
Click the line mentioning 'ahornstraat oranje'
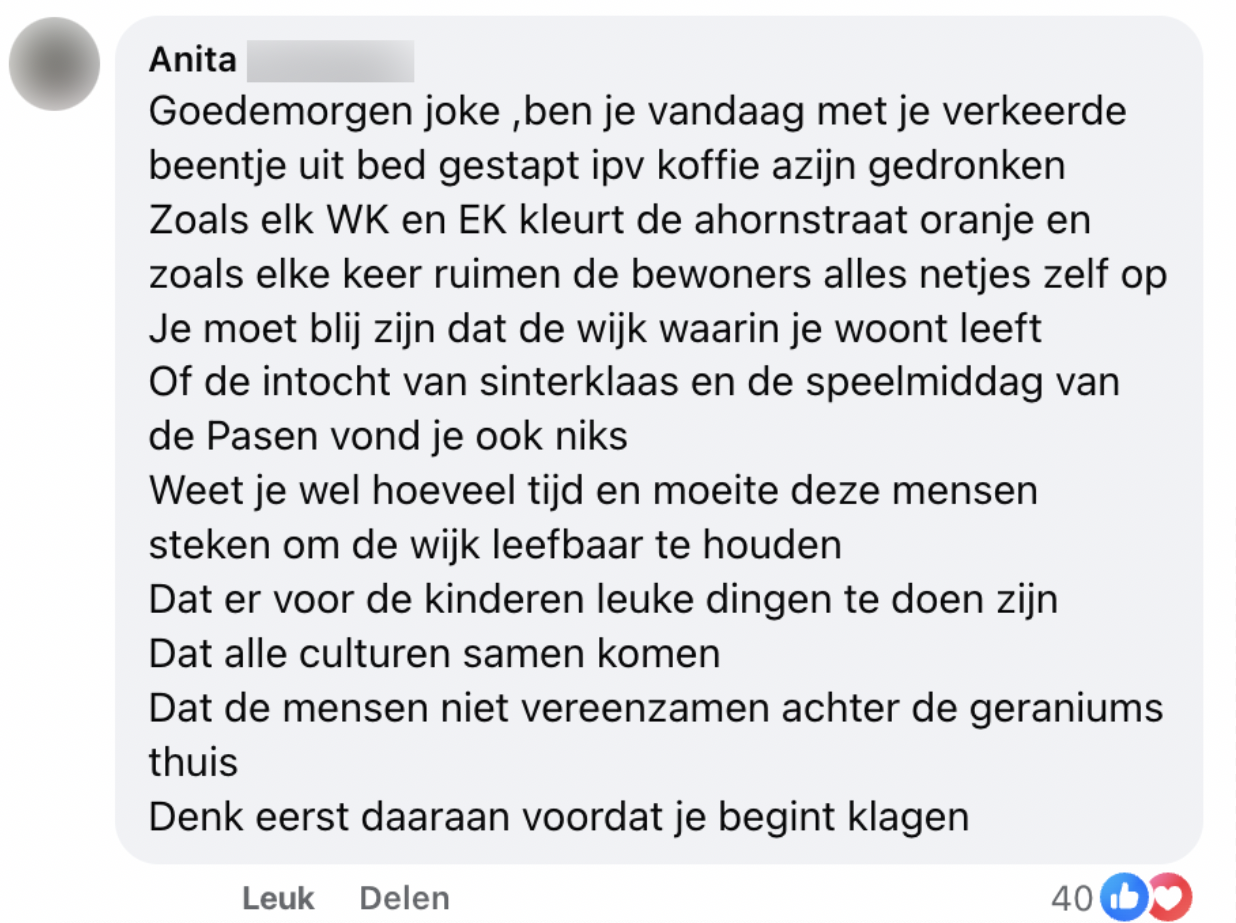pos(619,219)
